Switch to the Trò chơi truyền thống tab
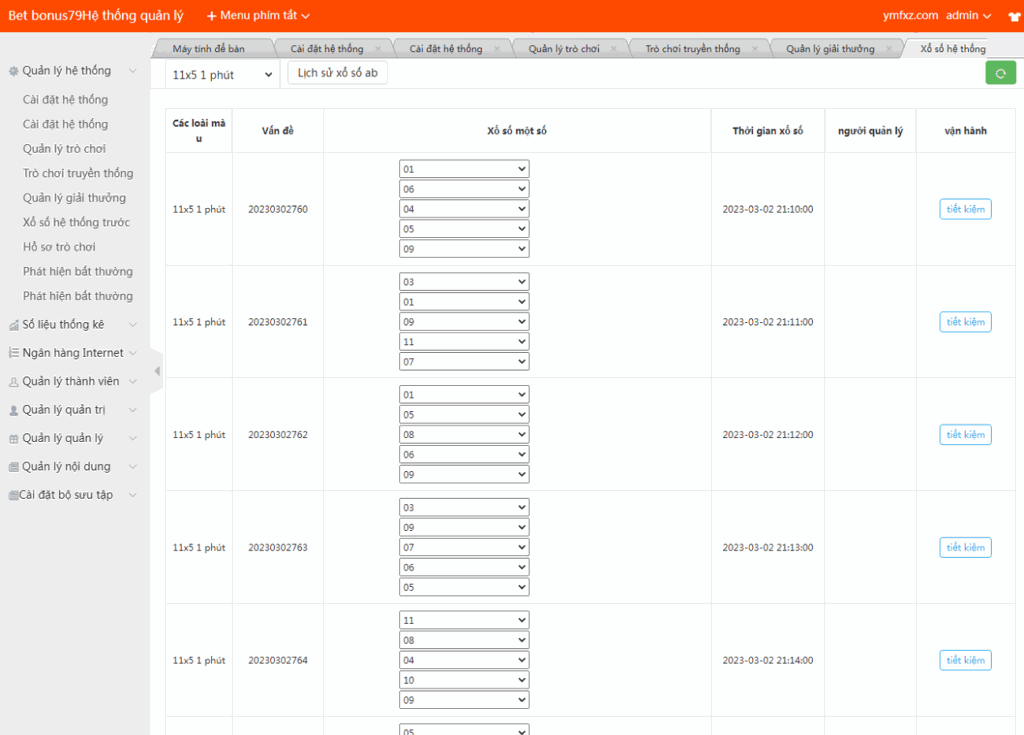This screenshot has width=1024, height=735. (x=692, y=49)
